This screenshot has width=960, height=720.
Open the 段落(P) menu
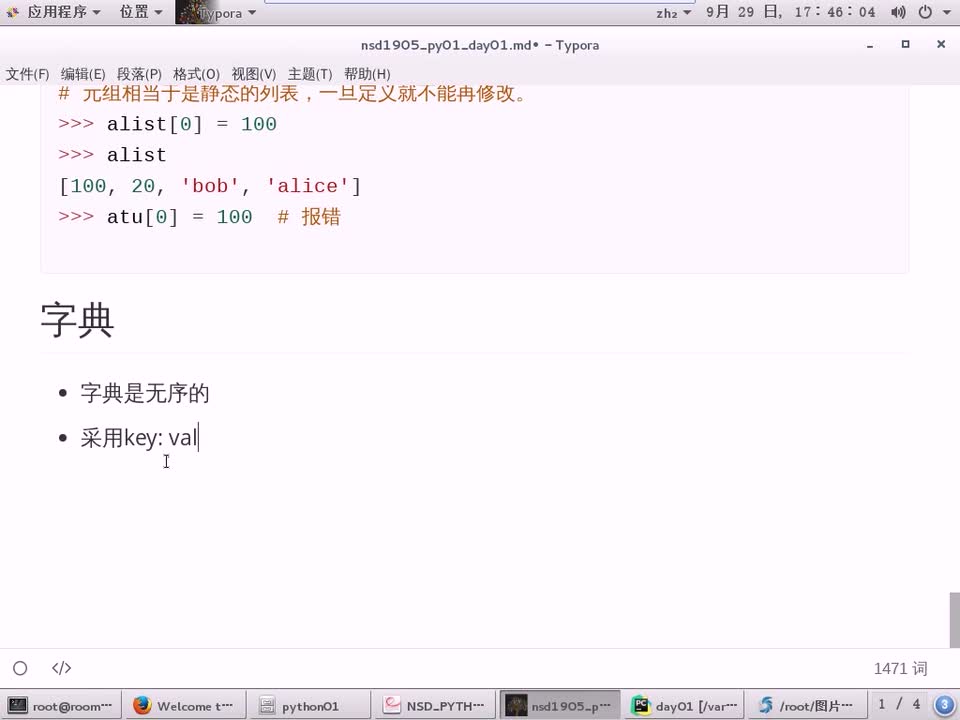coord(139,74)
